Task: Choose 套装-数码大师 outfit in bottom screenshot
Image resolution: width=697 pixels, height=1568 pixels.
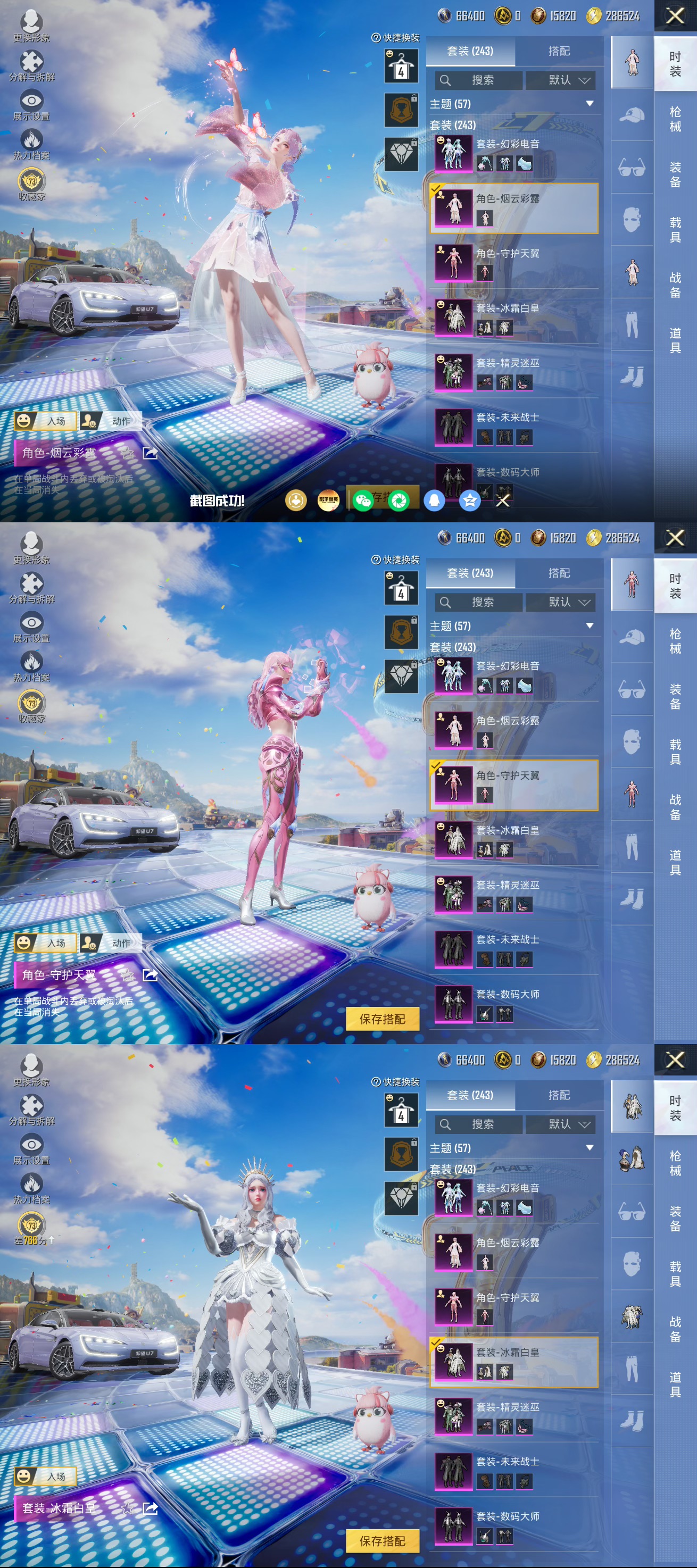Action: point(515,1526)
